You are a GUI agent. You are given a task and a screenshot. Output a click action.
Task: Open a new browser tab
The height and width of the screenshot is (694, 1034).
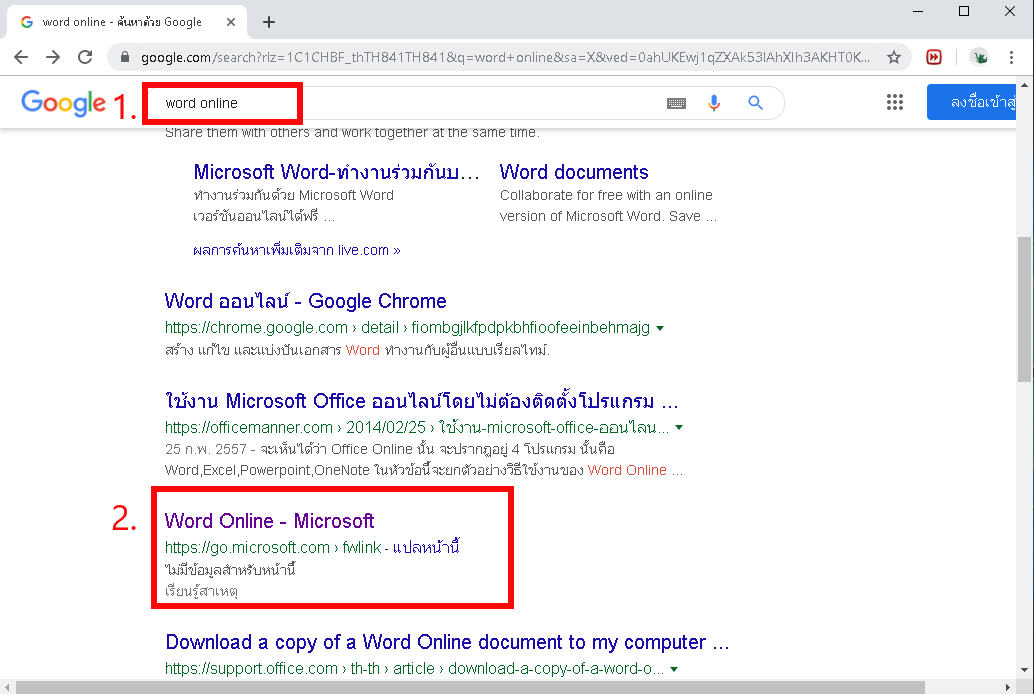[x=268, y=22]
